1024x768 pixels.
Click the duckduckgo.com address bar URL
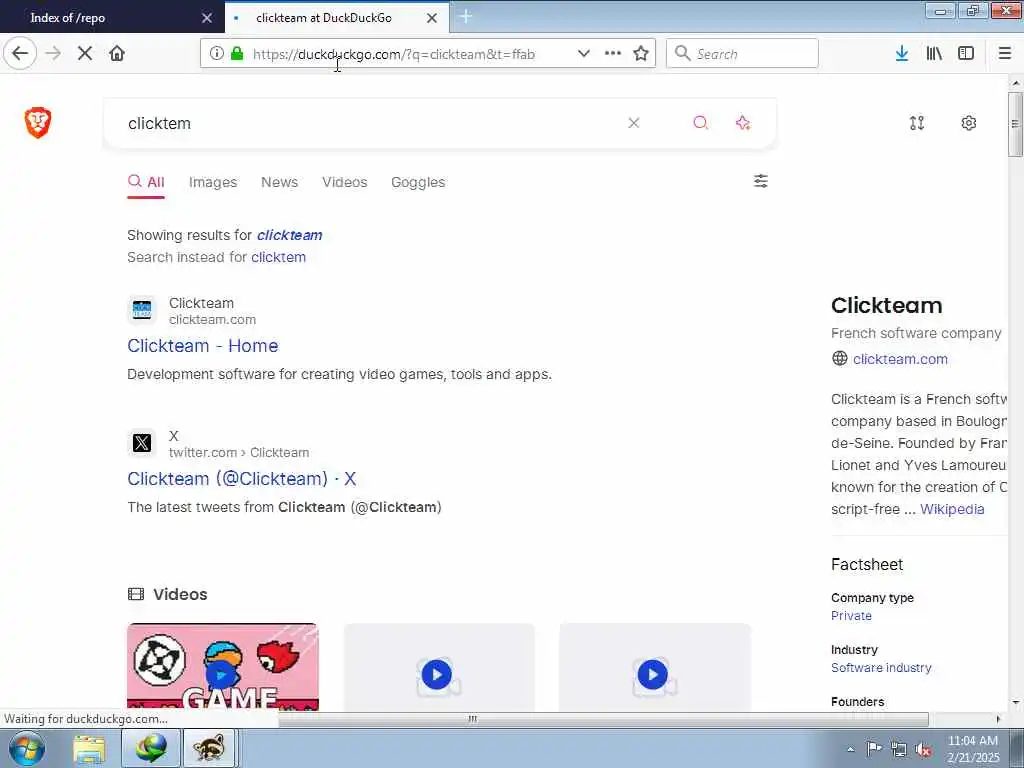[x=394, y=54]
